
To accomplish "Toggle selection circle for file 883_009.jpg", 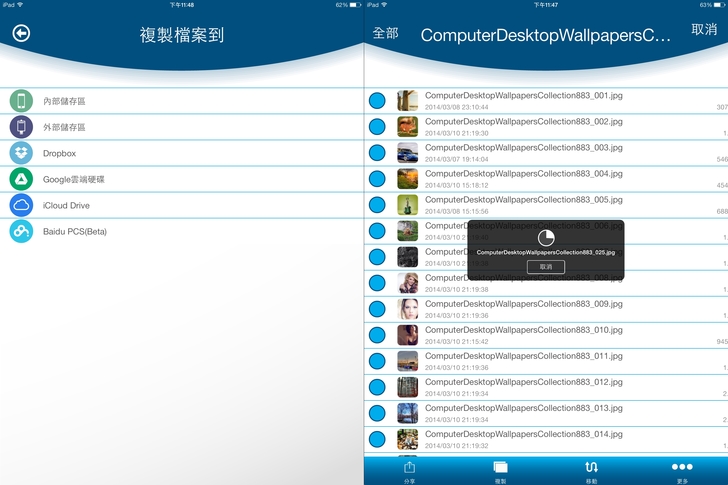I will 377,309.
